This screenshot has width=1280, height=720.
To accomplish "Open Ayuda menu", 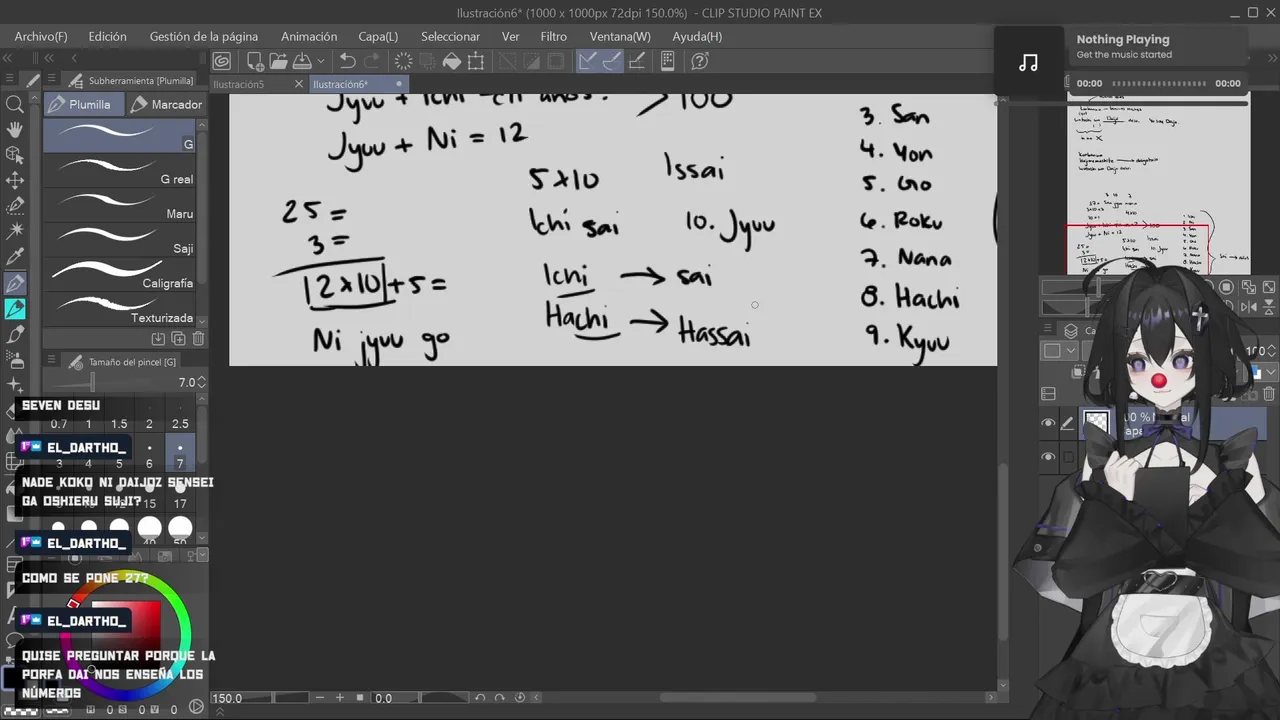I will tap(697, 37).
